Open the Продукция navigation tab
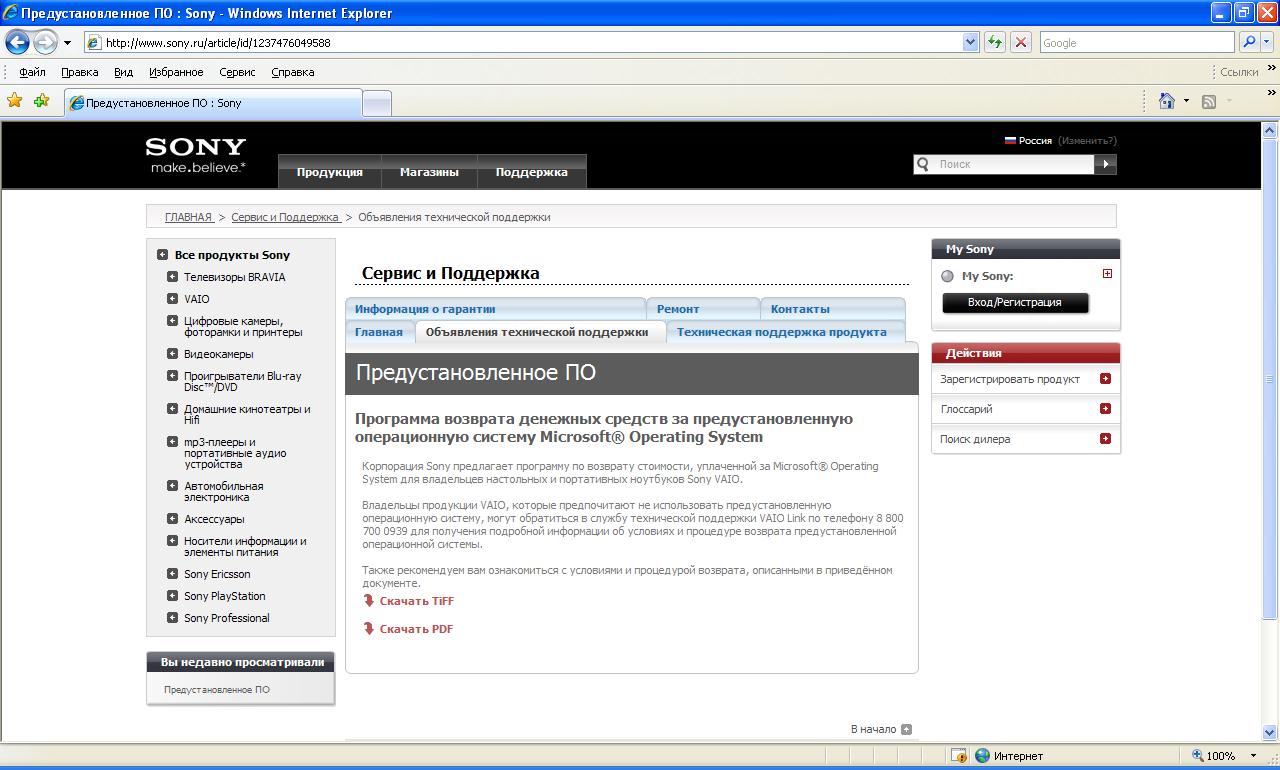 click(329, 172)
